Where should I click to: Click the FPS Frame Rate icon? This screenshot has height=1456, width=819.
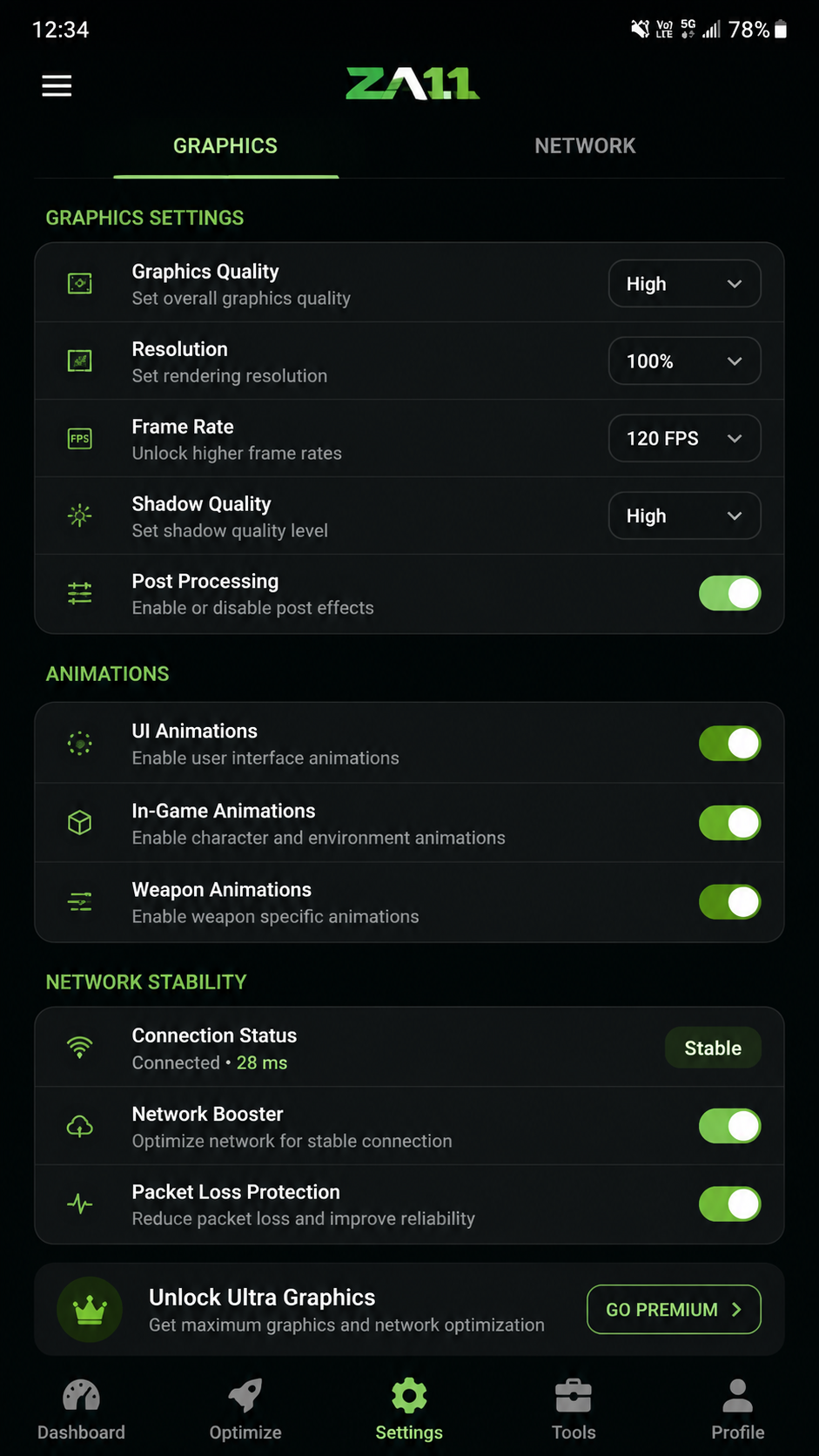coord(80,438)
